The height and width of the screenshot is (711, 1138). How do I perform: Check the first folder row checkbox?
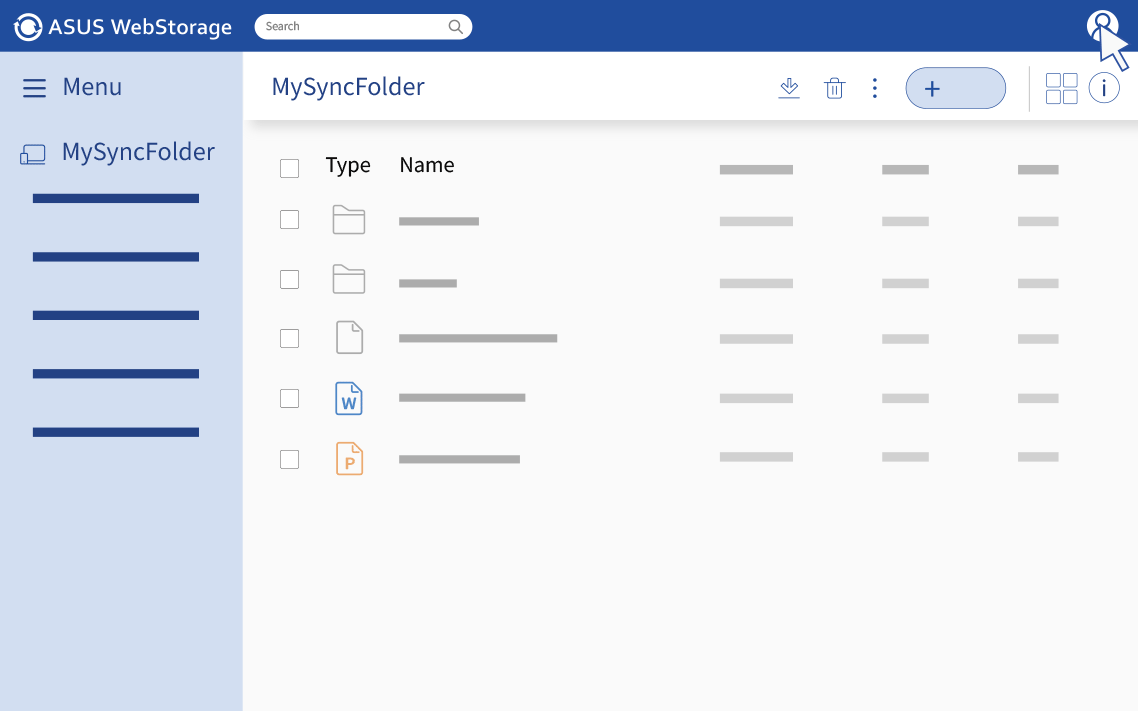click(290, 219)
